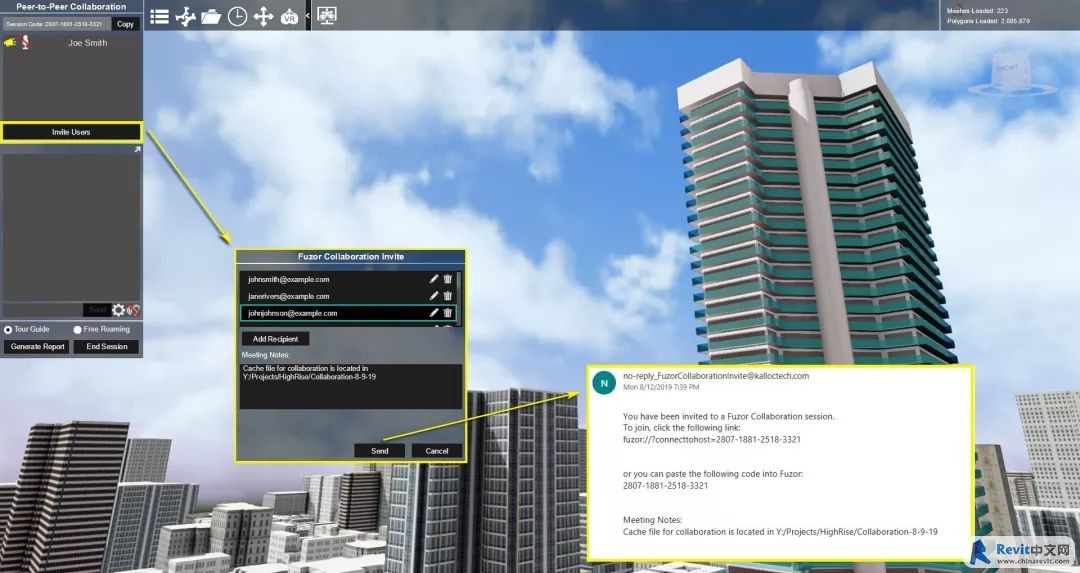Collapse the toolbar with the small left chevron
1080x573 pixels.
coord(308,15)
